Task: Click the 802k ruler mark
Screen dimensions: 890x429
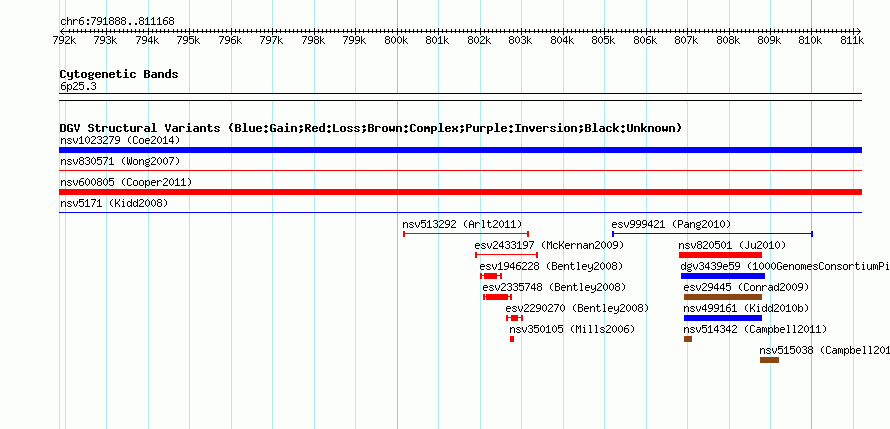Action: click(x=478, y=40)
